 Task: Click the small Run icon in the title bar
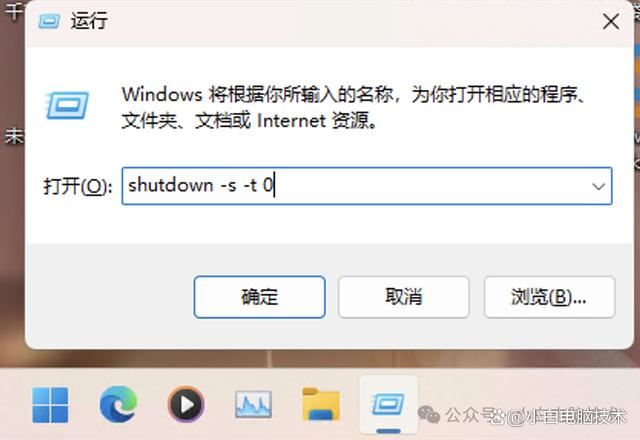pyautogui.click(x=49, y=21)
